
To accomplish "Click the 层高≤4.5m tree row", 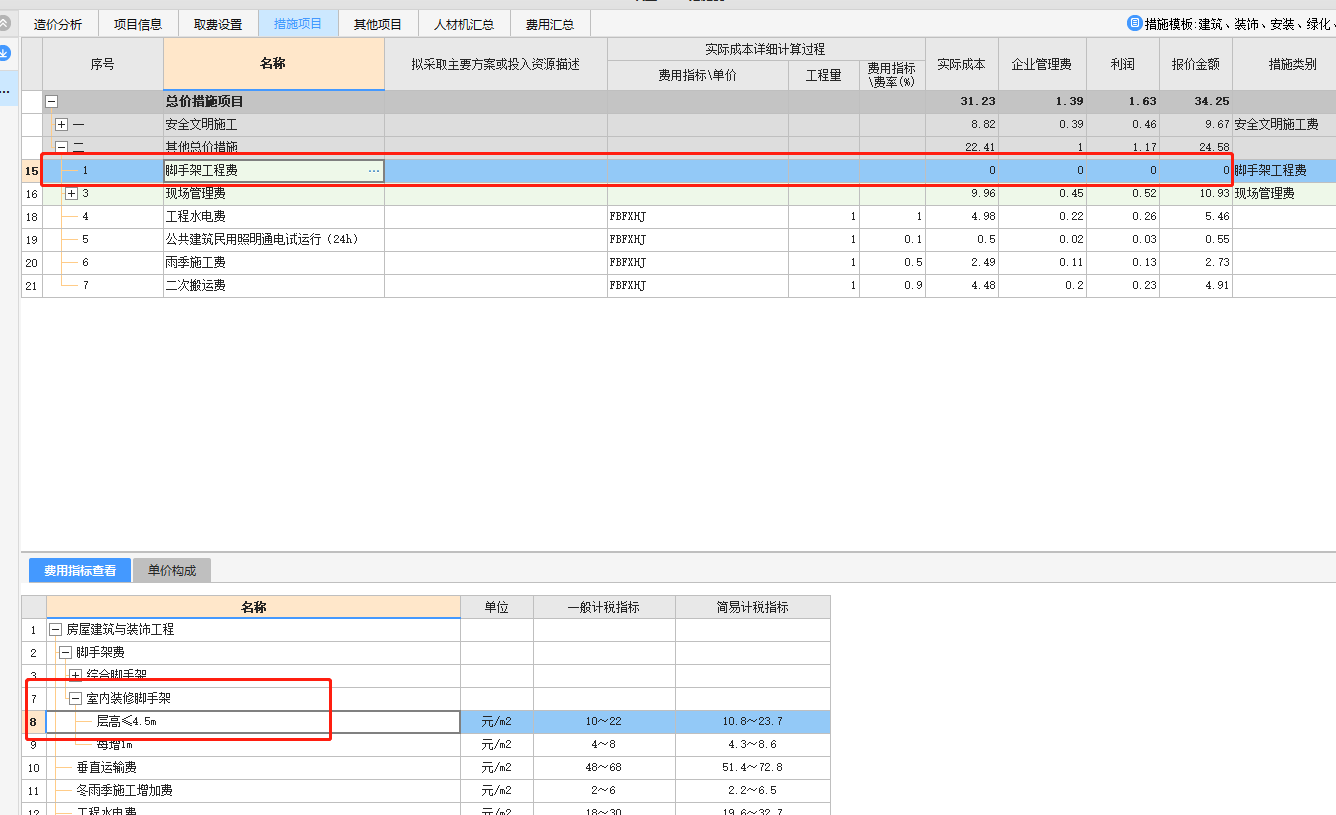I will tap(253, 721).
